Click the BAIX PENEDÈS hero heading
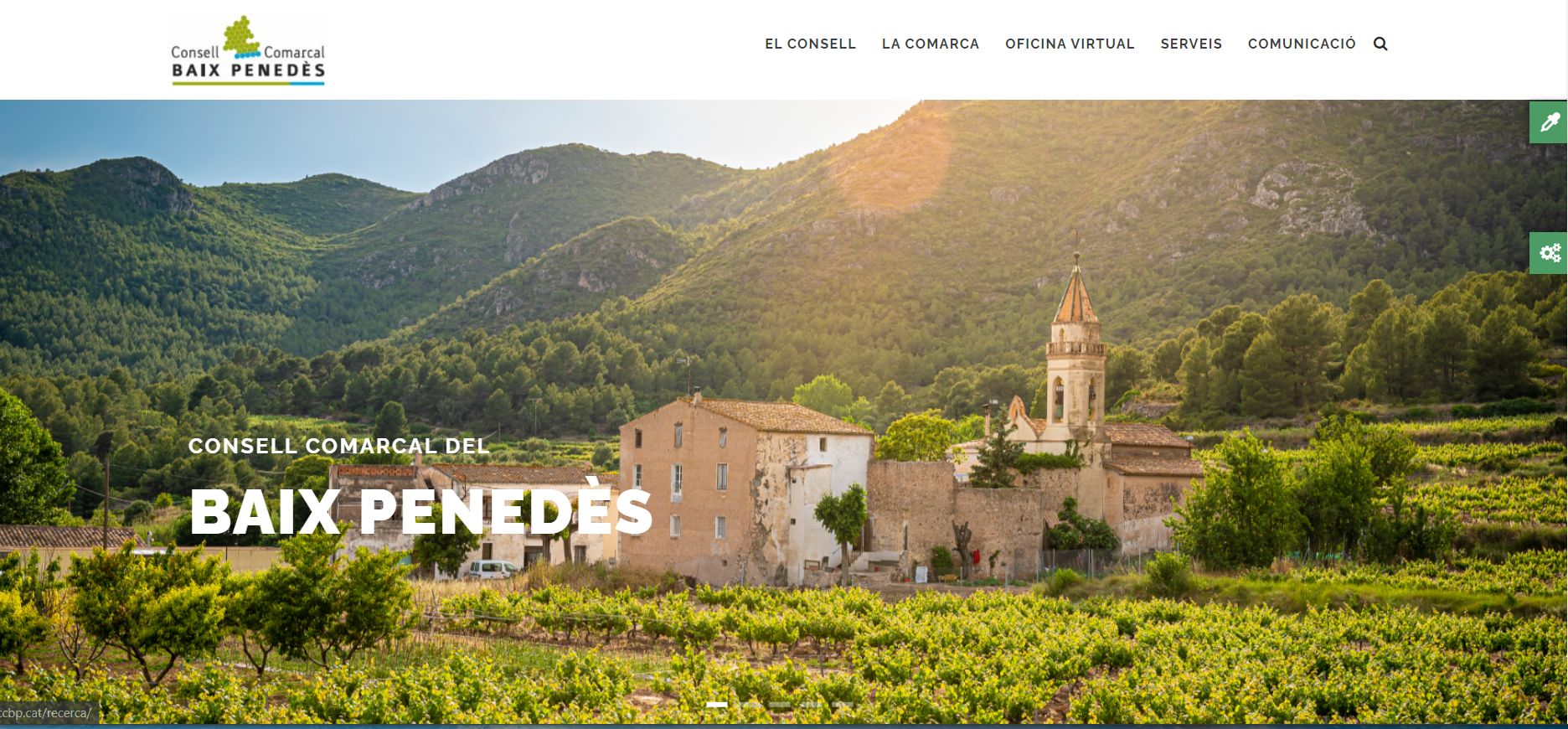This screenshot has height=729, width=1568. [420, 510]
